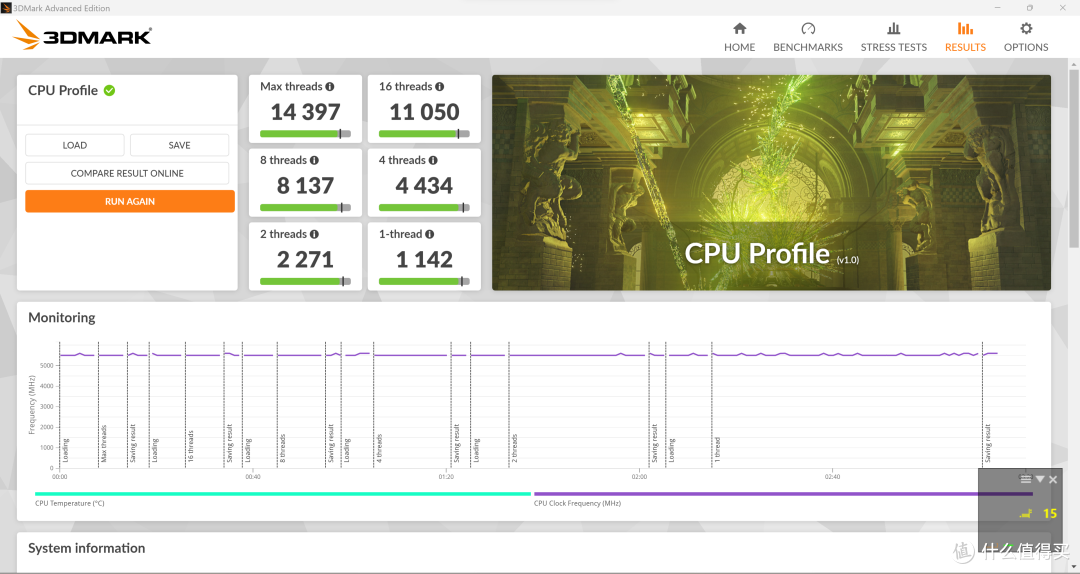The height and width of the screenshot is (574, 1080).
Task: Switch to the STRESS TESTS tab
Action: (893, 47)
